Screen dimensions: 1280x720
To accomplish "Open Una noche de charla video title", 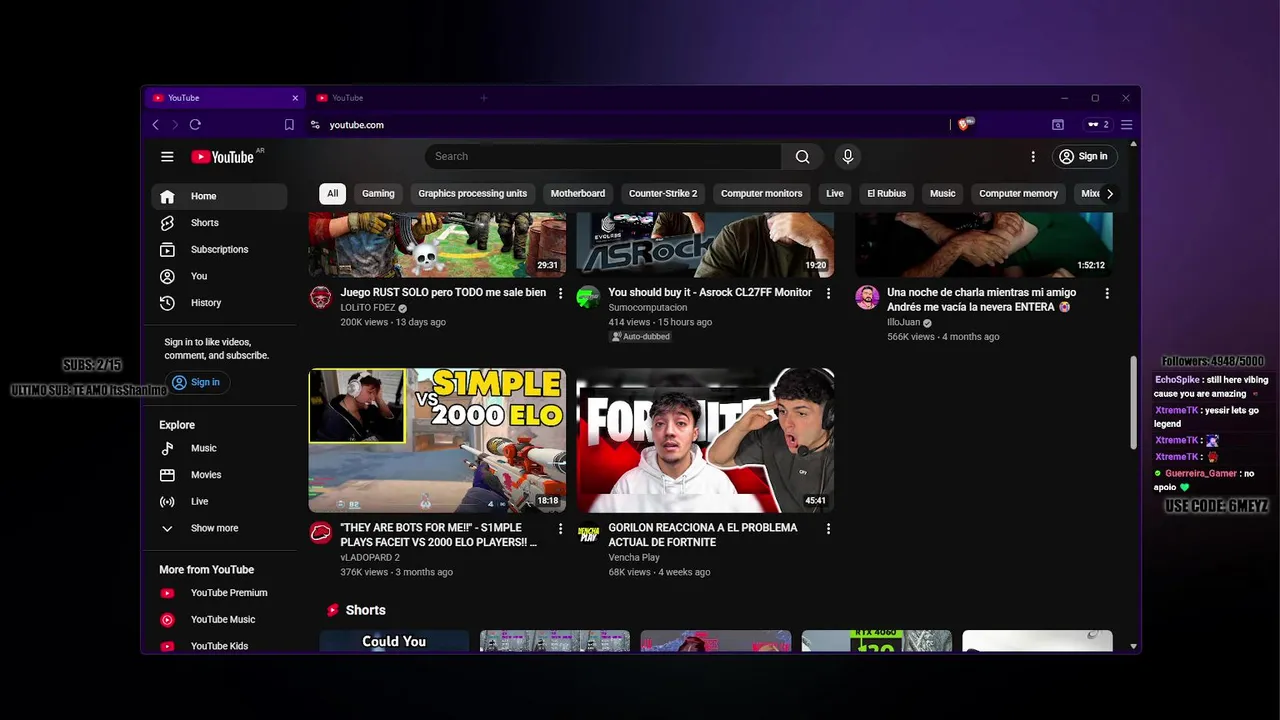I will click(x=982, y=300).
